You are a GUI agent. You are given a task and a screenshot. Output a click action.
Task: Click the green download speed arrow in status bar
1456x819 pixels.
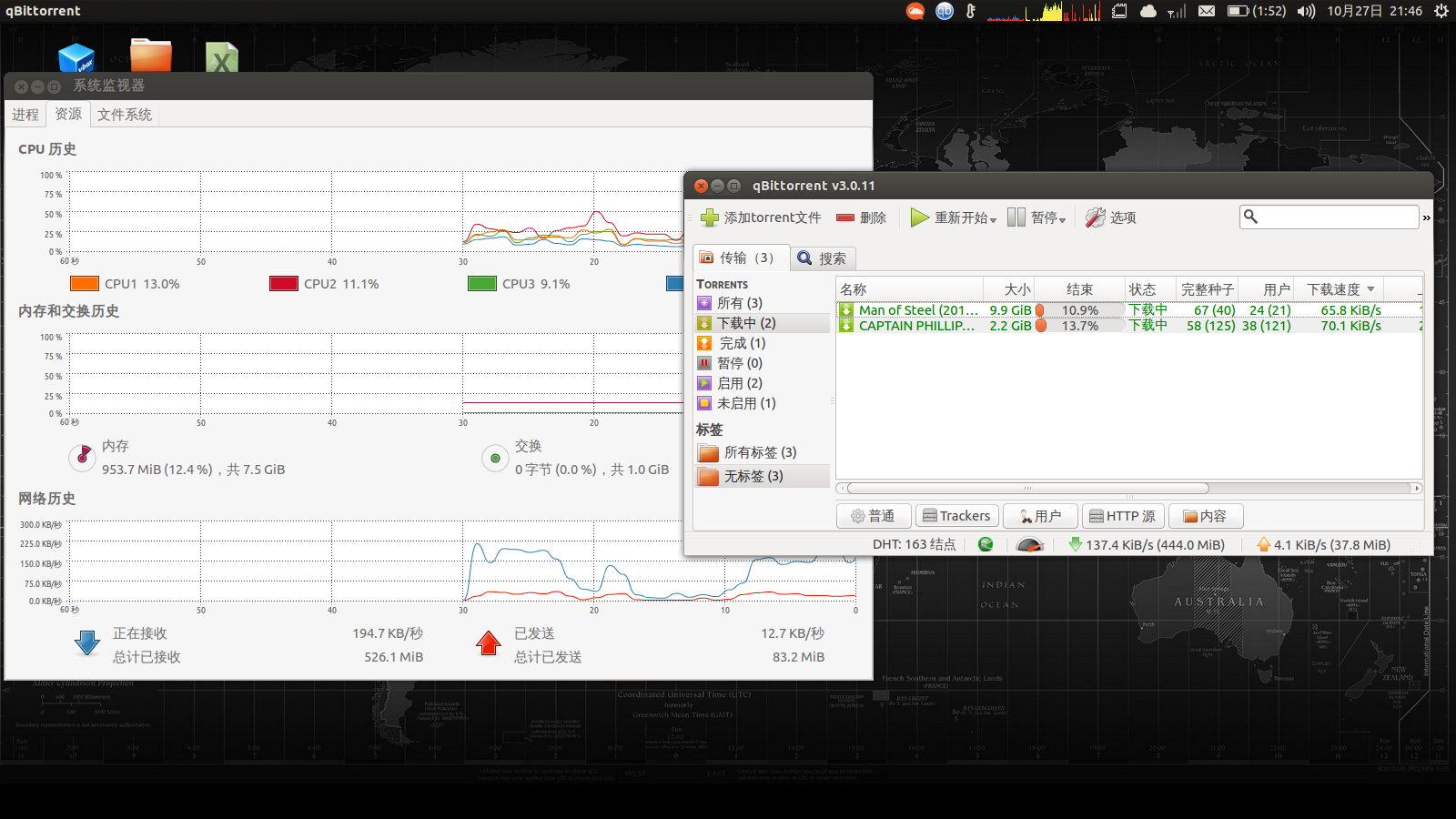pyautogui.click(x=1075, y=544)
